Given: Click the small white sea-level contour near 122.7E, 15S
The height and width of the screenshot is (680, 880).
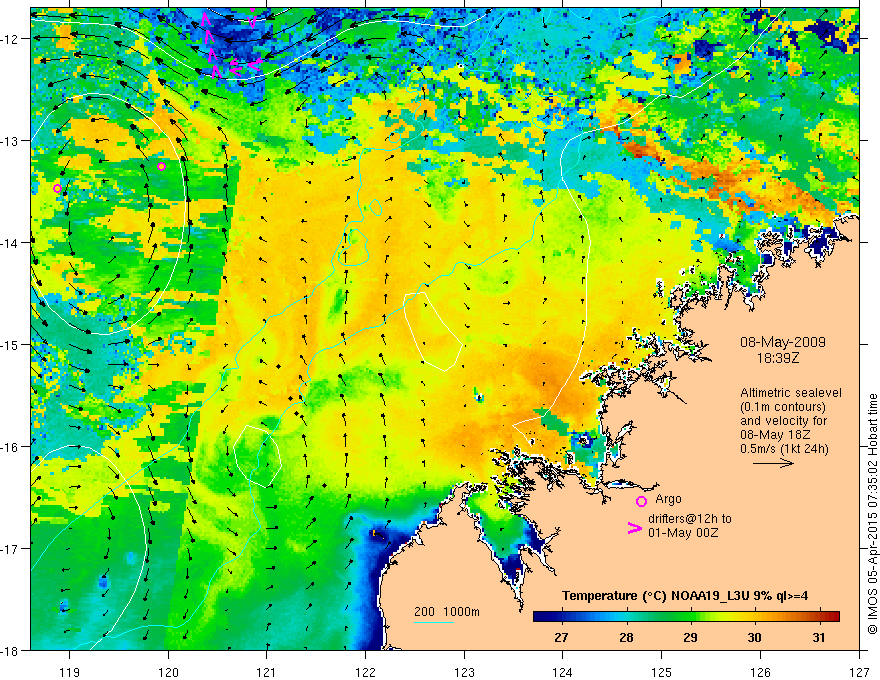Looking at the screenshot, I should pos(433,331).
